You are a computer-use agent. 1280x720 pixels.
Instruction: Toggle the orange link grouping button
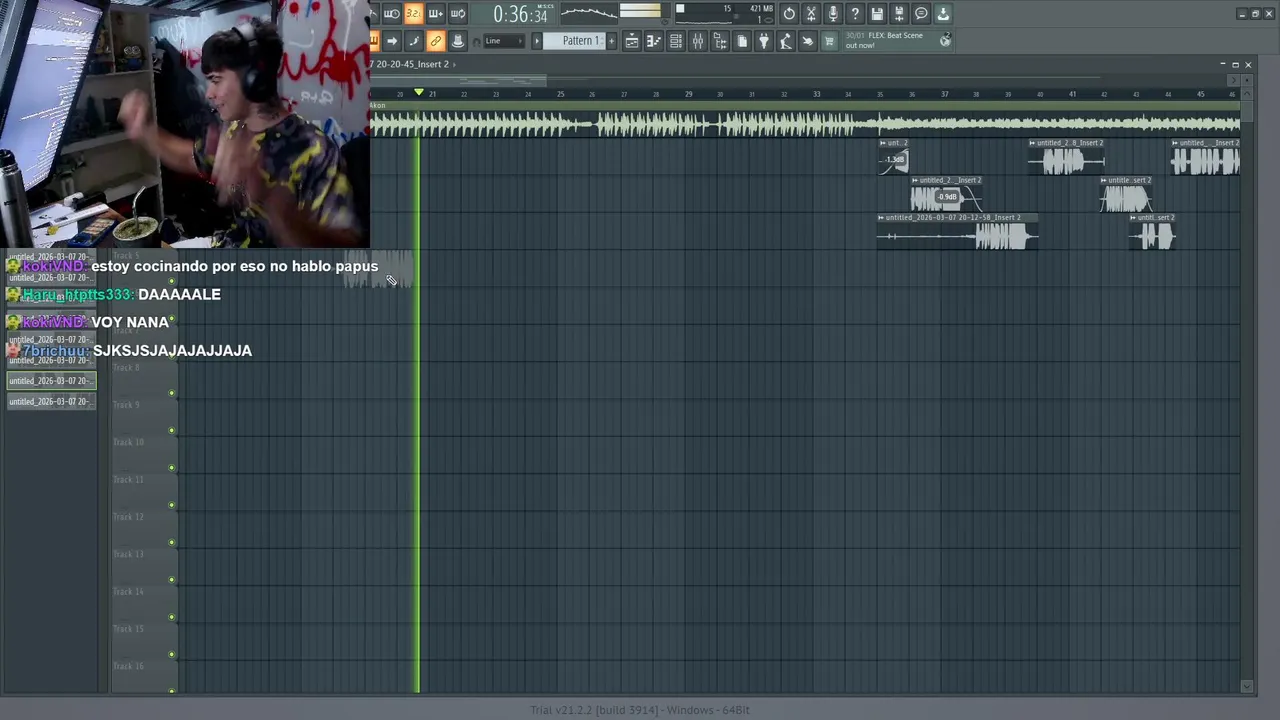pos(435,41)
